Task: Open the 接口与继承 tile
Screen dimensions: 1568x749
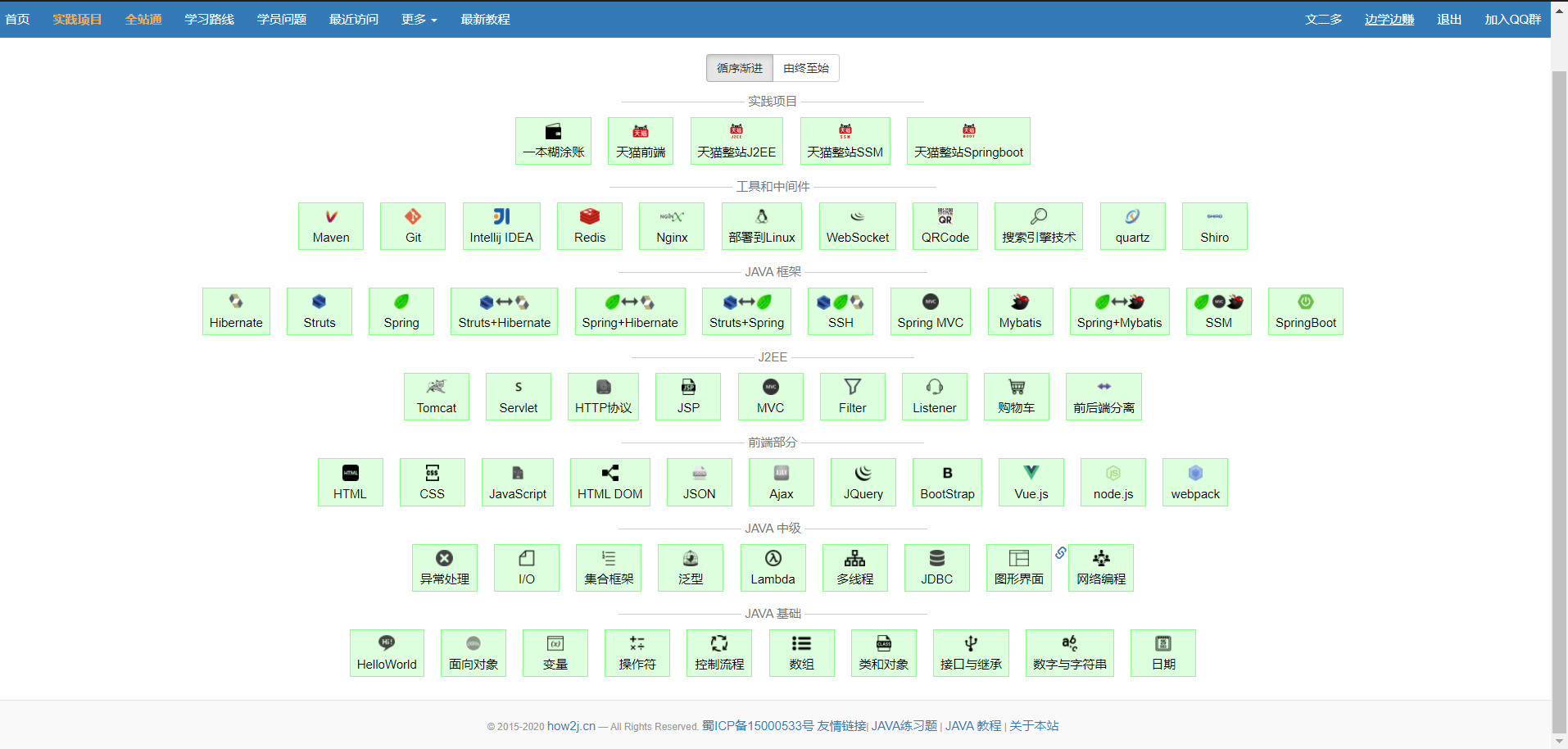Action: 971,653
